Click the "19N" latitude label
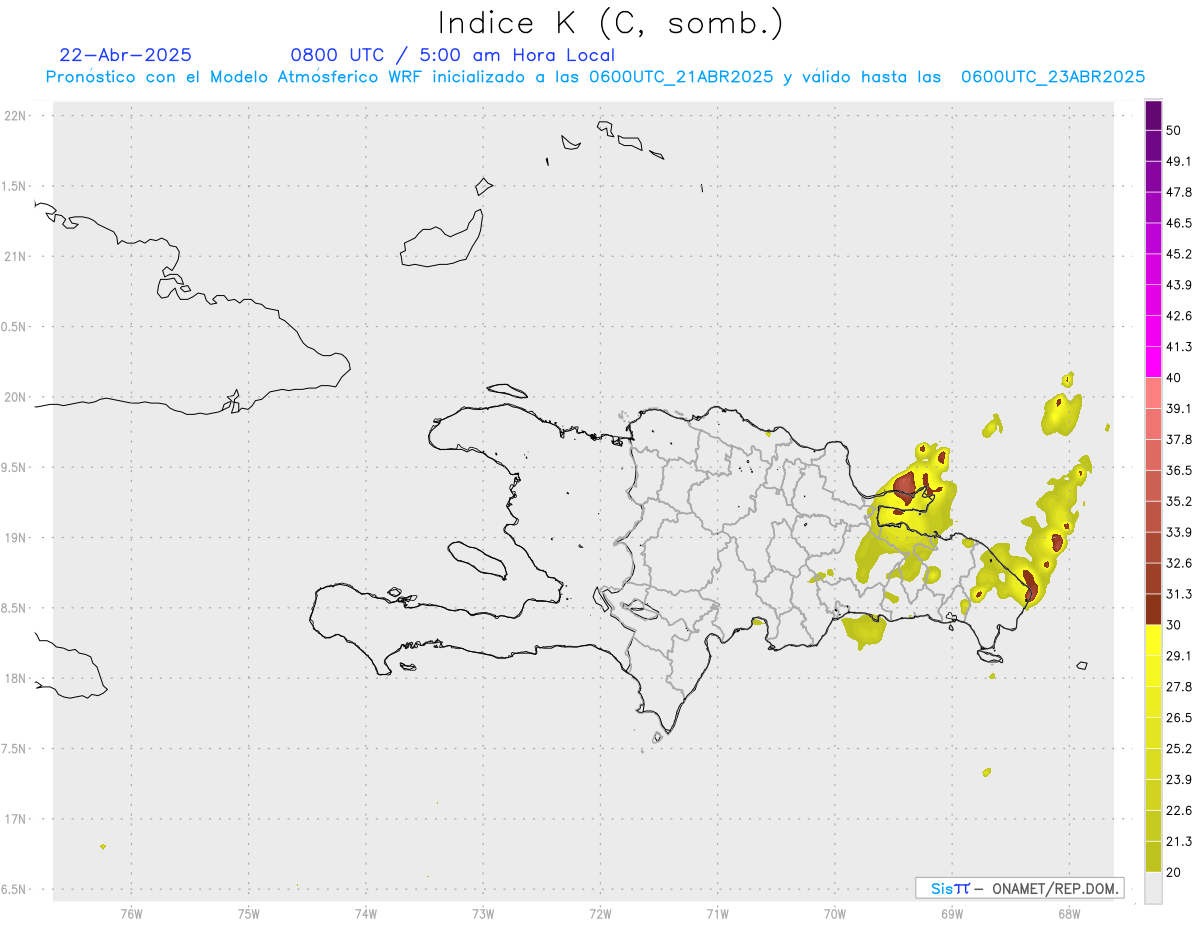Screen dimensions: 1200x927 15,538
